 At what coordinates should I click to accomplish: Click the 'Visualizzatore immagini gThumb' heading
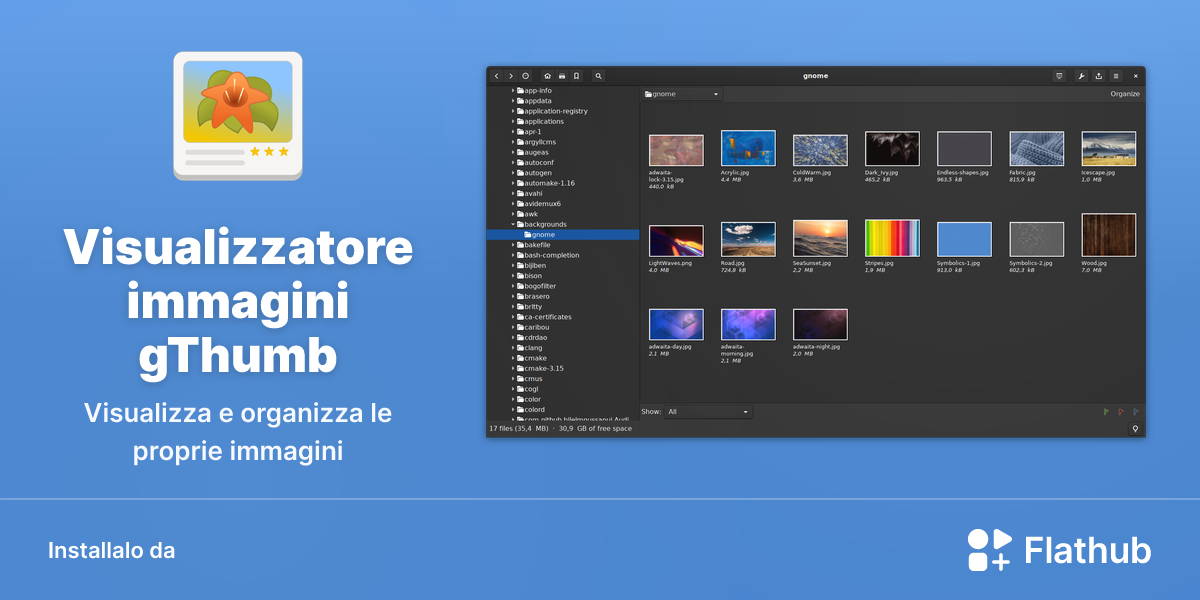tap(238, 302)
